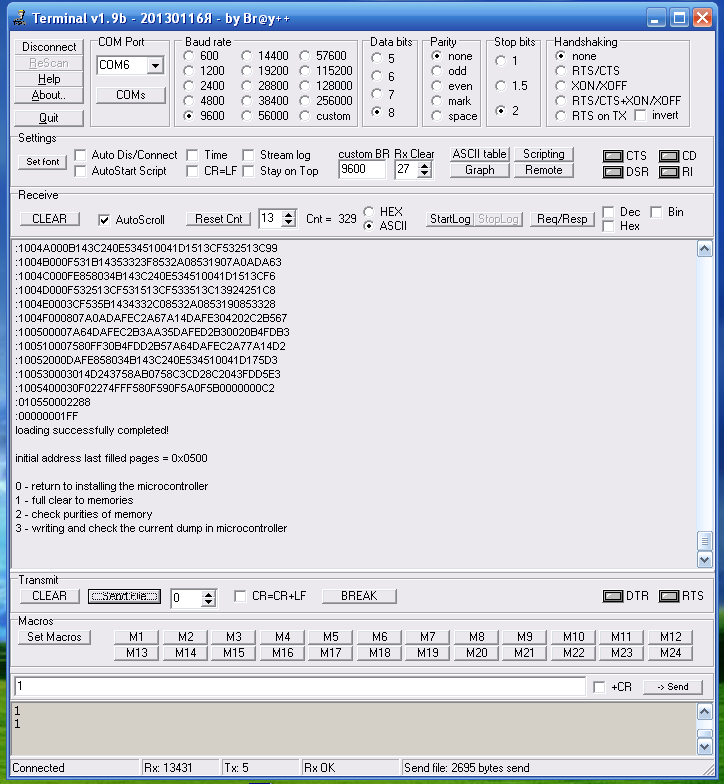Select 19200 baud rate
The image size is (724, 784).
point(246,71)
